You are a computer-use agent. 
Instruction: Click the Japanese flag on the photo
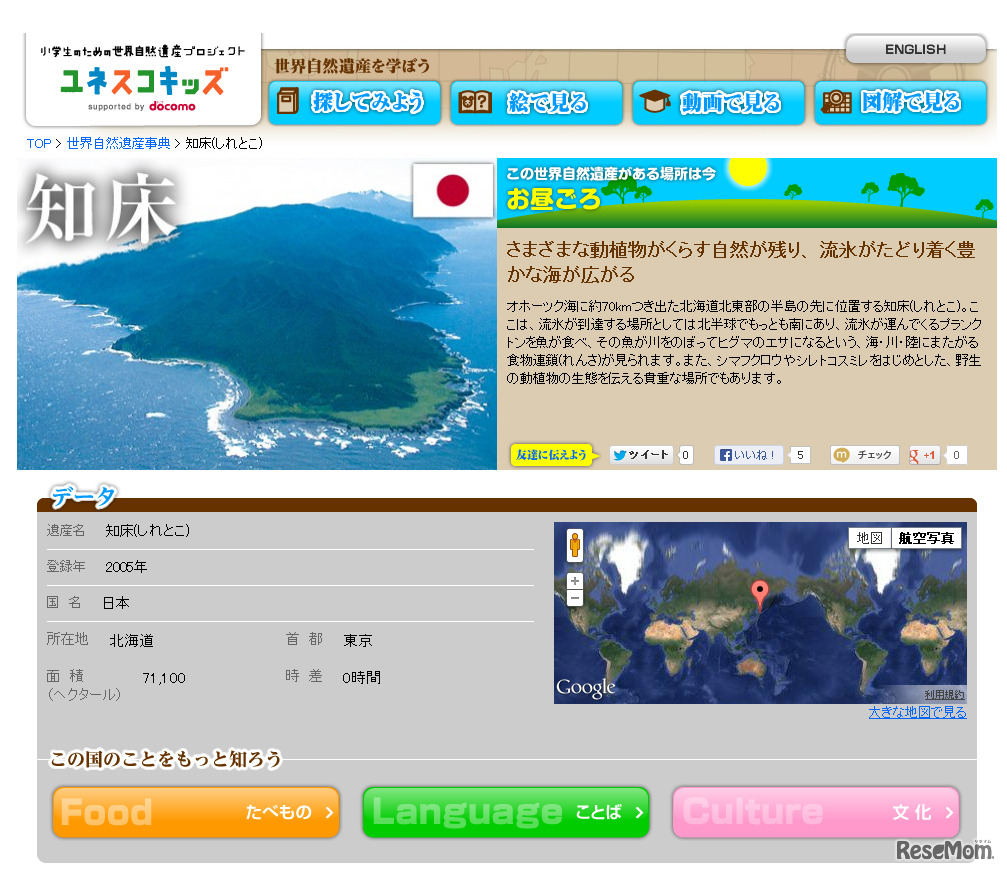coord(455,191)
